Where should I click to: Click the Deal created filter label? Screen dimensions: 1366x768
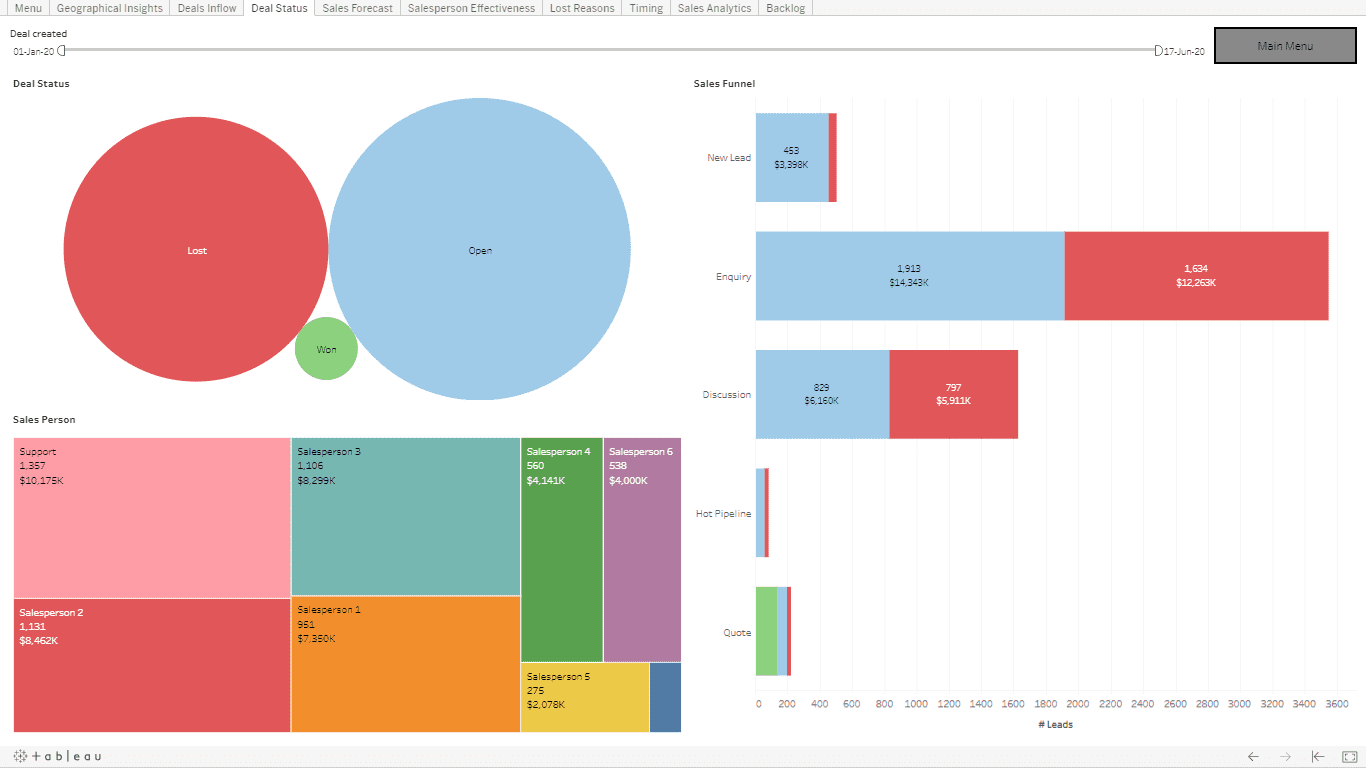39,34
